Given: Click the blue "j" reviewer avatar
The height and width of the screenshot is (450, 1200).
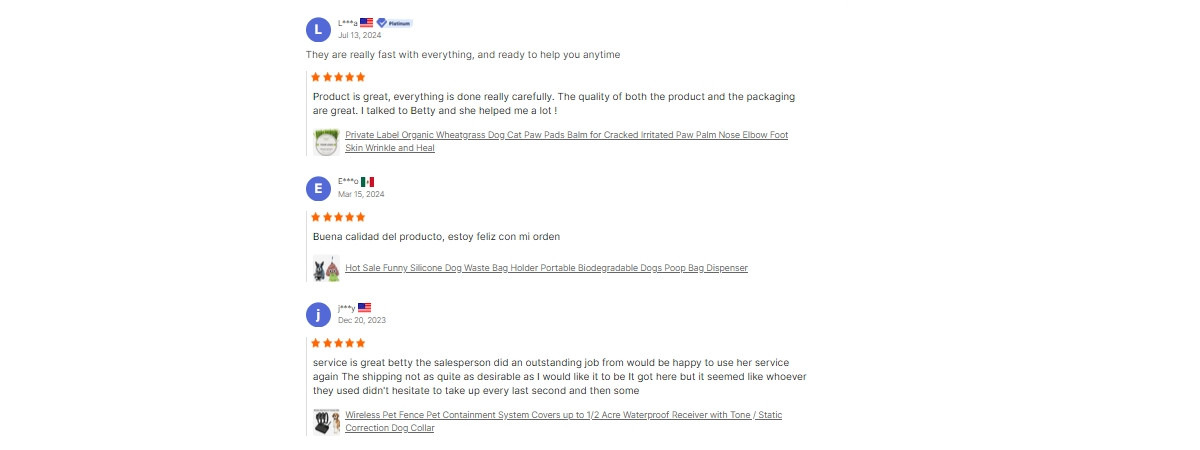Looking at the screenshot, I should pyautogui.click(x=318, y=315).
